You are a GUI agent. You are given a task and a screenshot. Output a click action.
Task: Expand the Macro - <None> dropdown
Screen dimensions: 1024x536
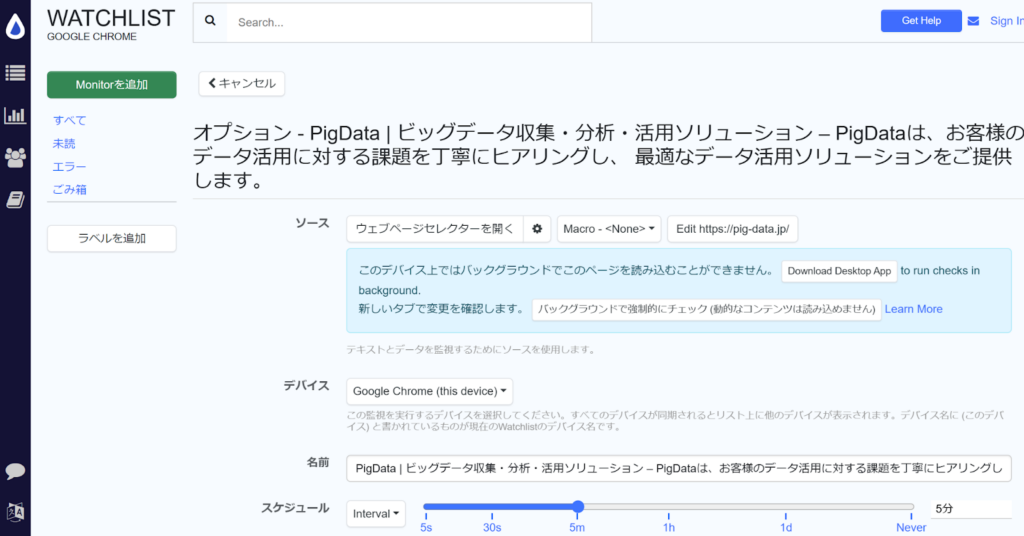coord(609,229)
